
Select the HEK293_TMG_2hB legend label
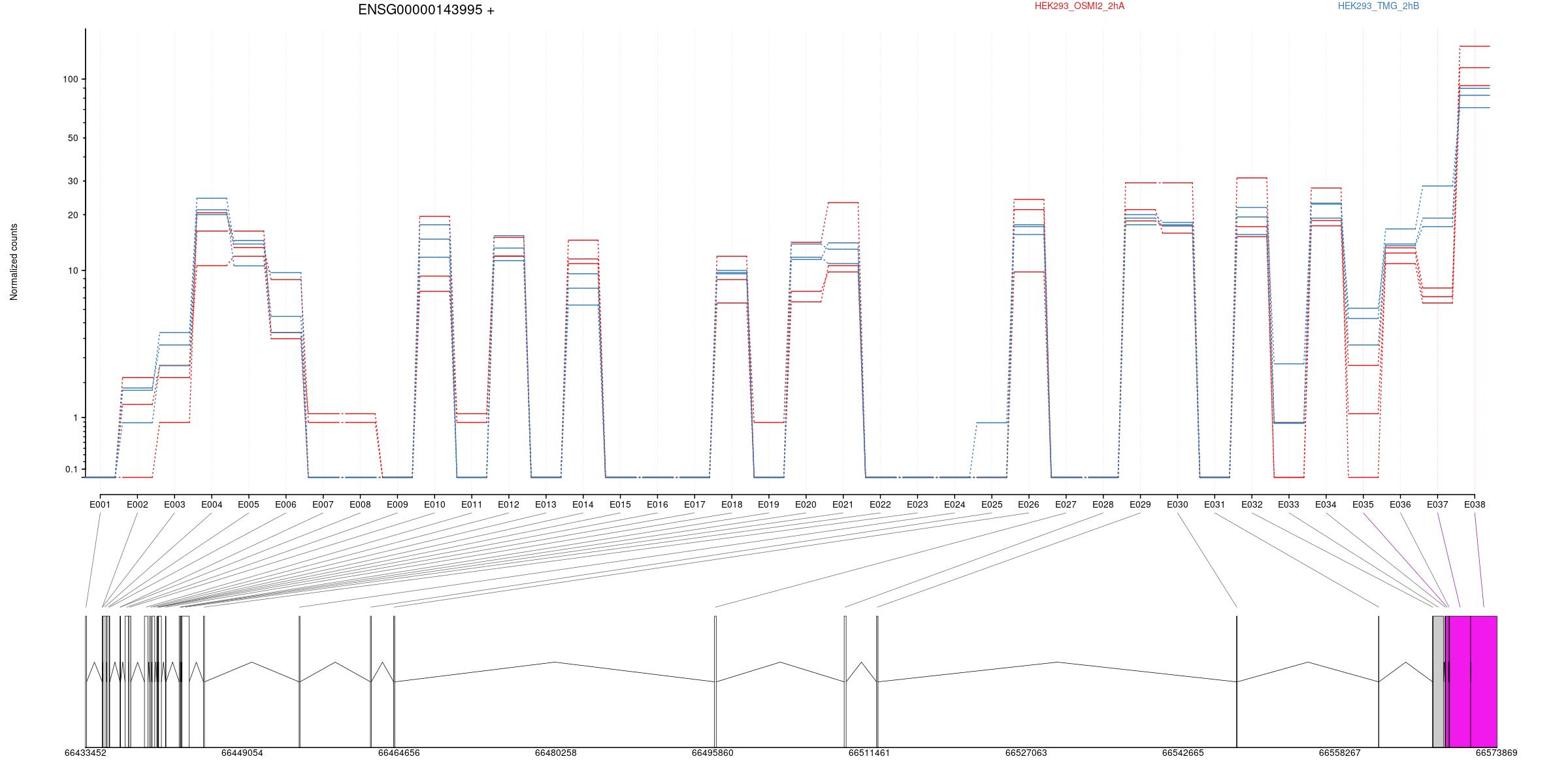pyautogui.click(x=1379, y=6)
